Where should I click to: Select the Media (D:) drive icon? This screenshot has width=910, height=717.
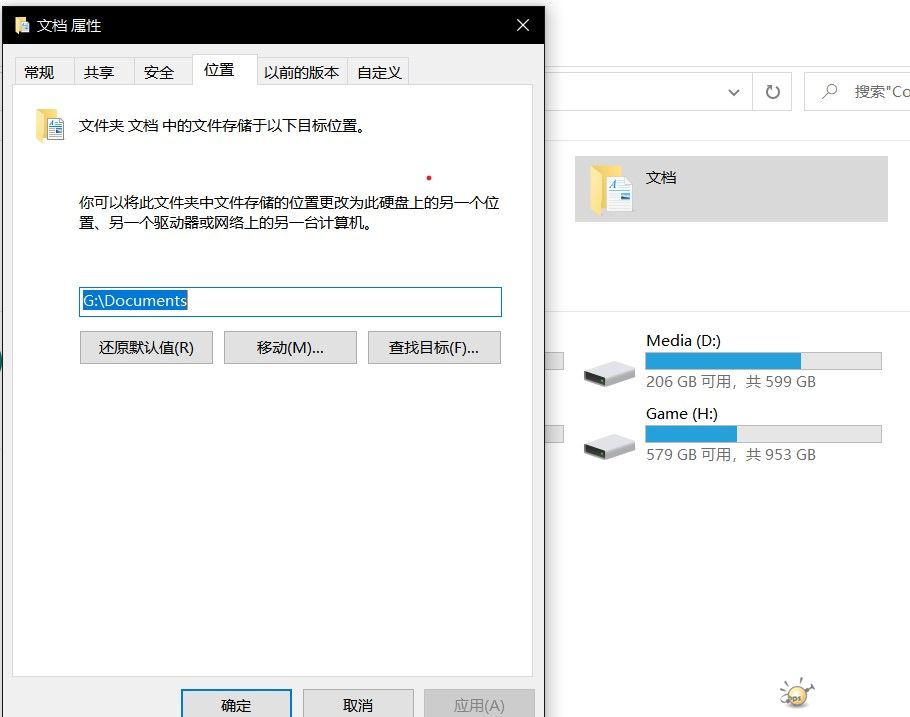tap(609, 374)
